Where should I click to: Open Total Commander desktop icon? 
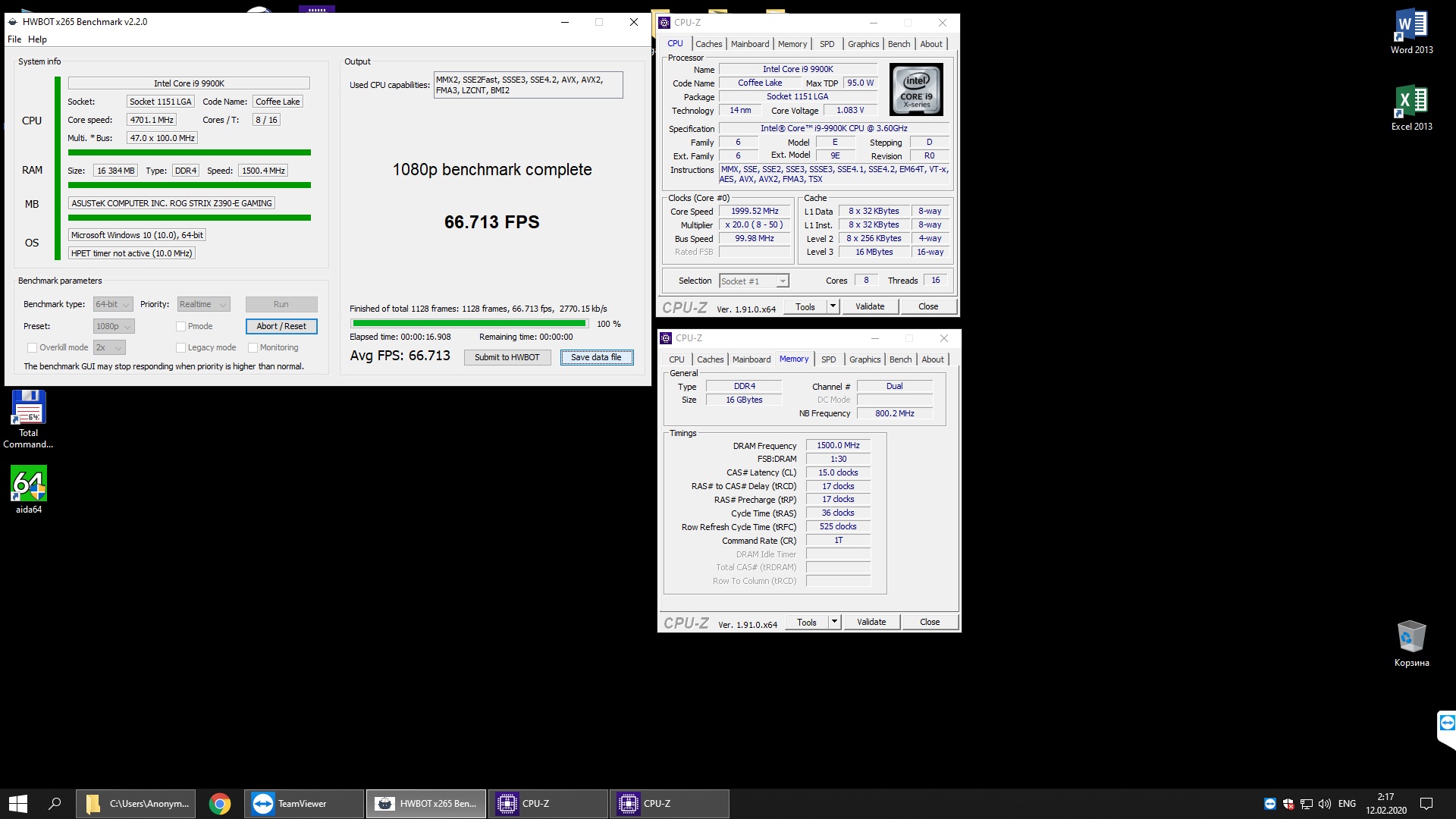[28, 419]
